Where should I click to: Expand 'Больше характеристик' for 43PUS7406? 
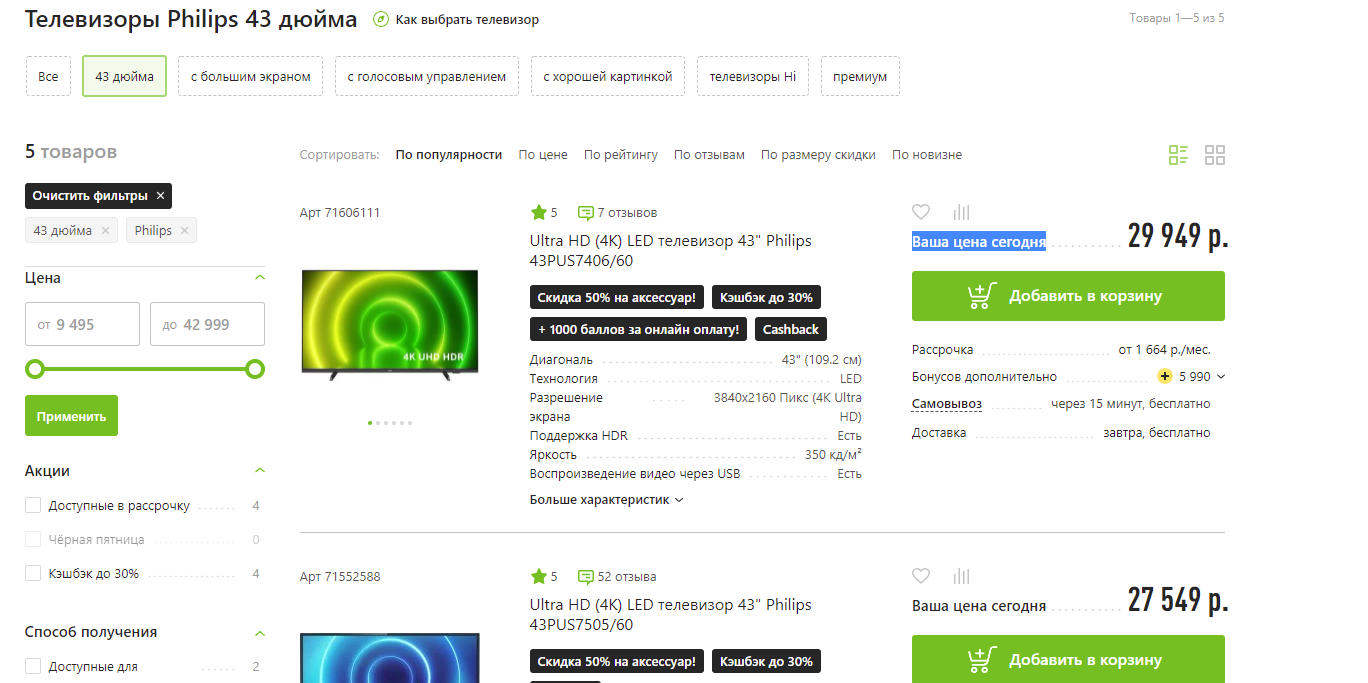tap(606, 500)
